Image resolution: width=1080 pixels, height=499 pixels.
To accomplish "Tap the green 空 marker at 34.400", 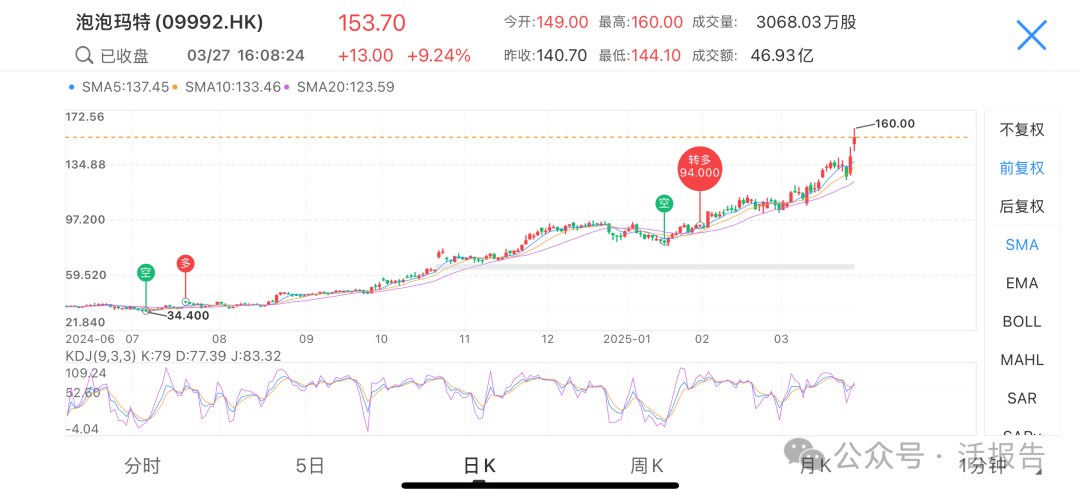I will coord(145,273).
